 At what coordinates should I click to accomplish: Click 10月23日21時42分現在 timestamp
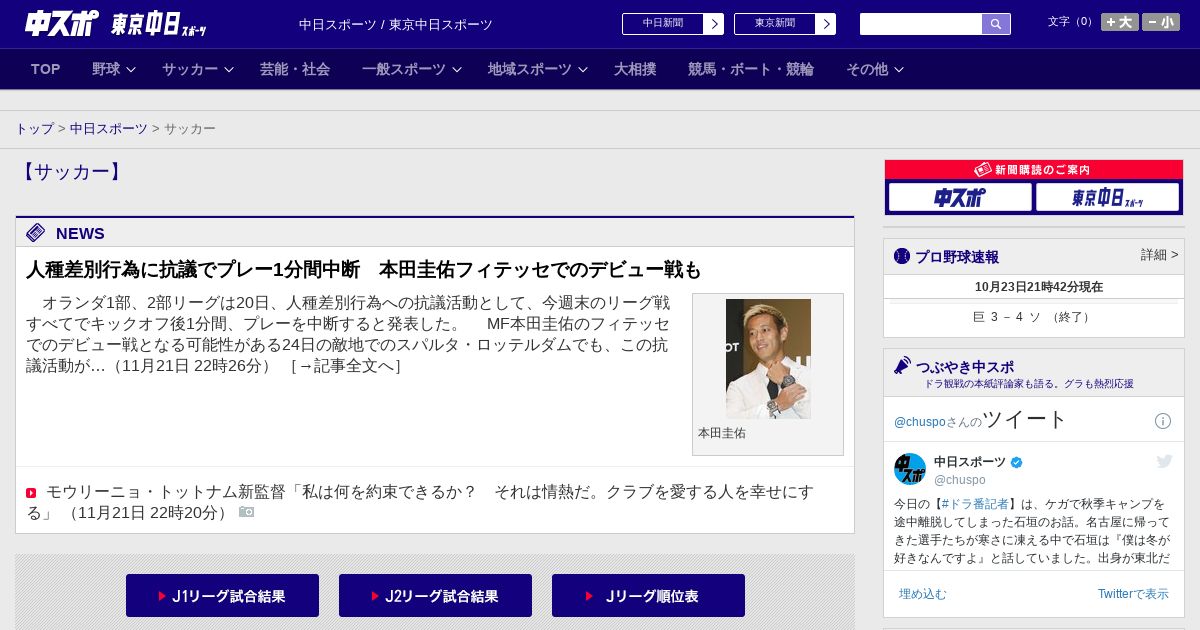pos(1039,287)
